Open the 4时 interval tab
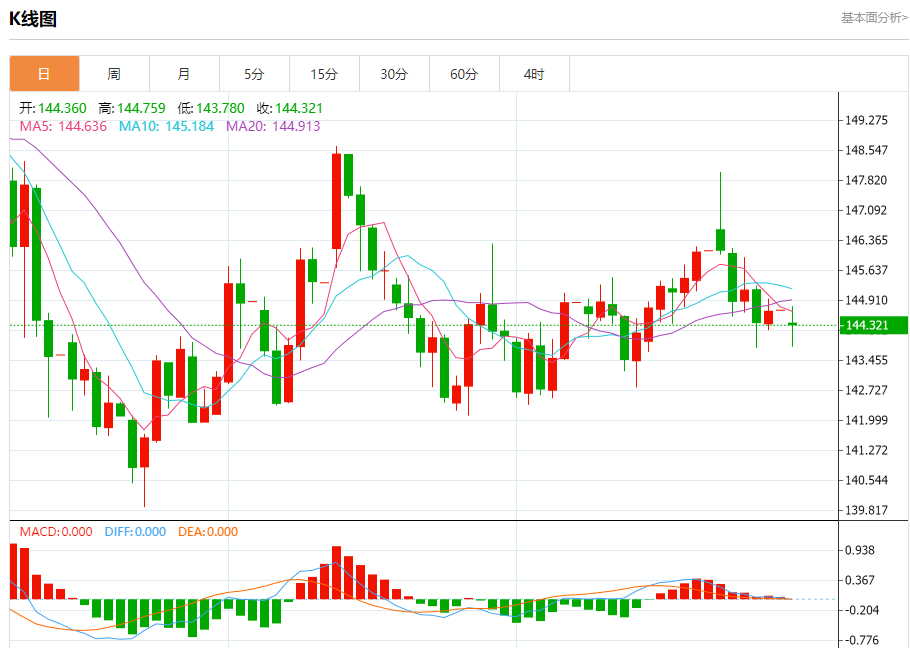Viewport: 910px width, 648px height. coord(535,74)
